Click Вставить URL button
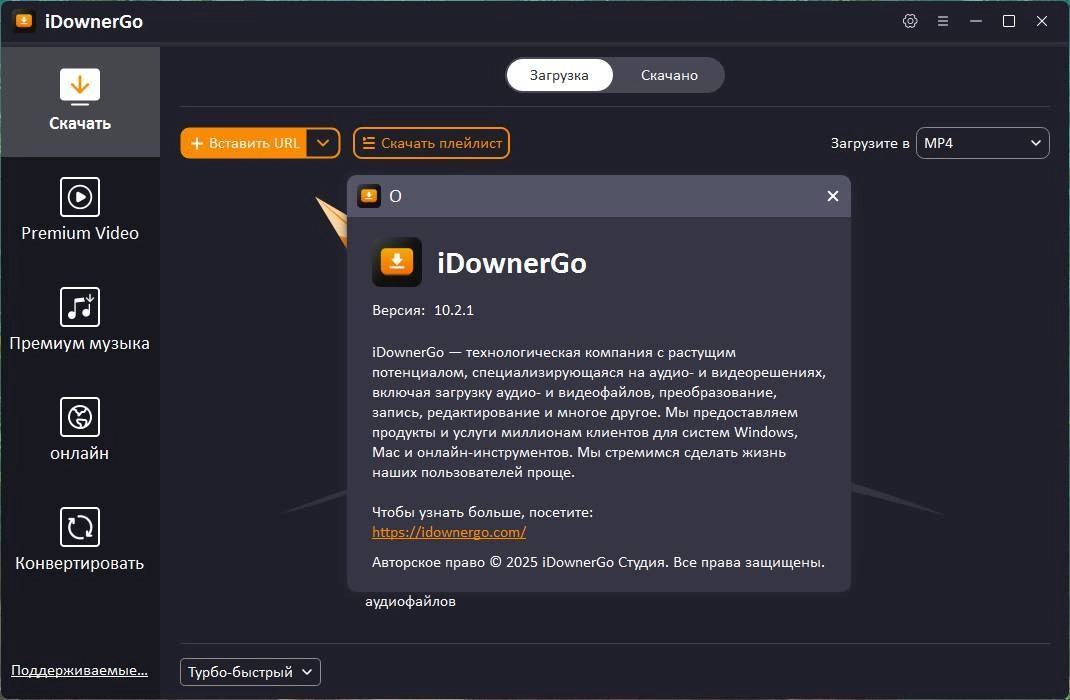Screen dimensions: 1070x700 click(244, 143)
